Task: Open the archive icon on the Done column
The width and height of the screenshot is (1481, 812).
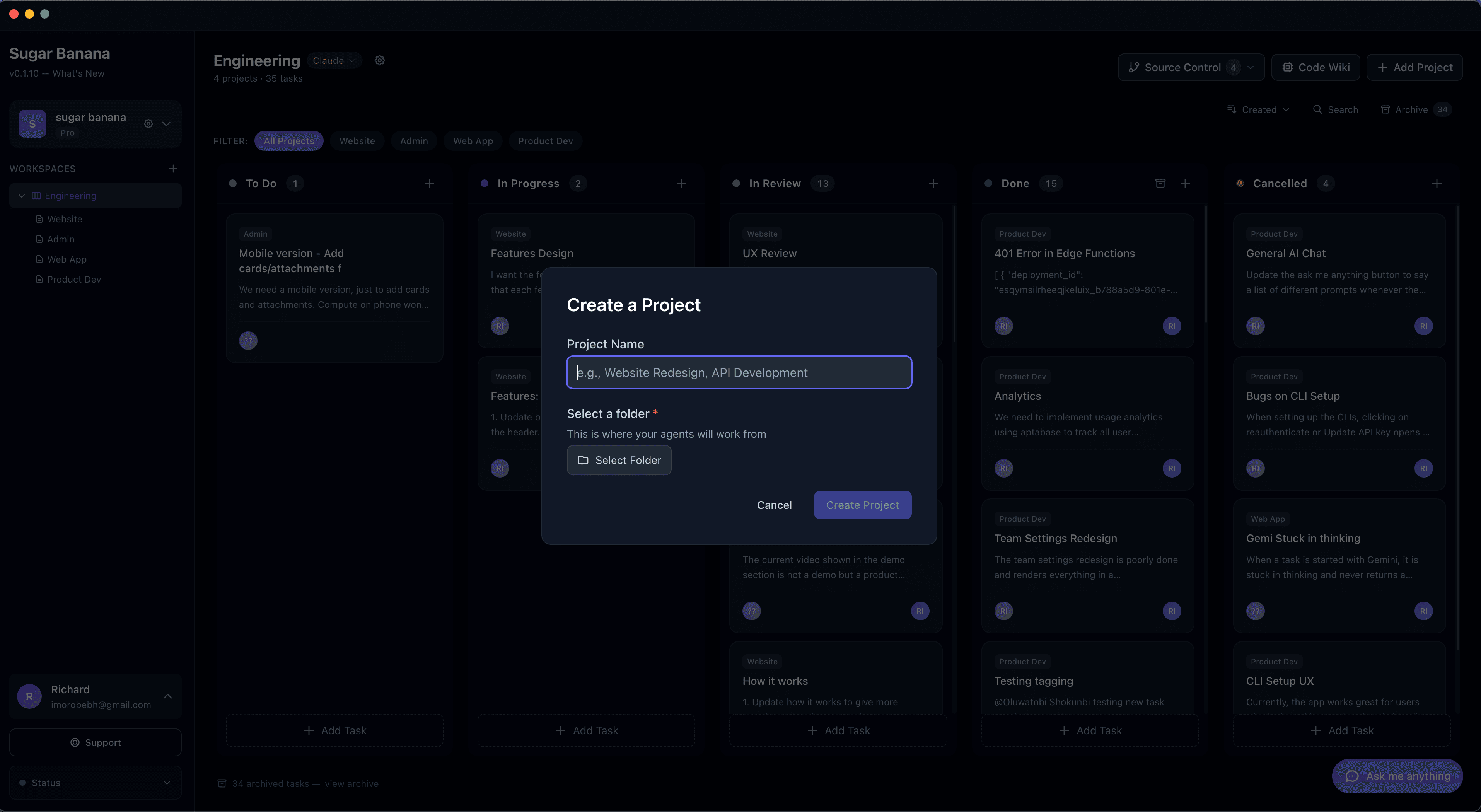Action: pos(1160,183)
